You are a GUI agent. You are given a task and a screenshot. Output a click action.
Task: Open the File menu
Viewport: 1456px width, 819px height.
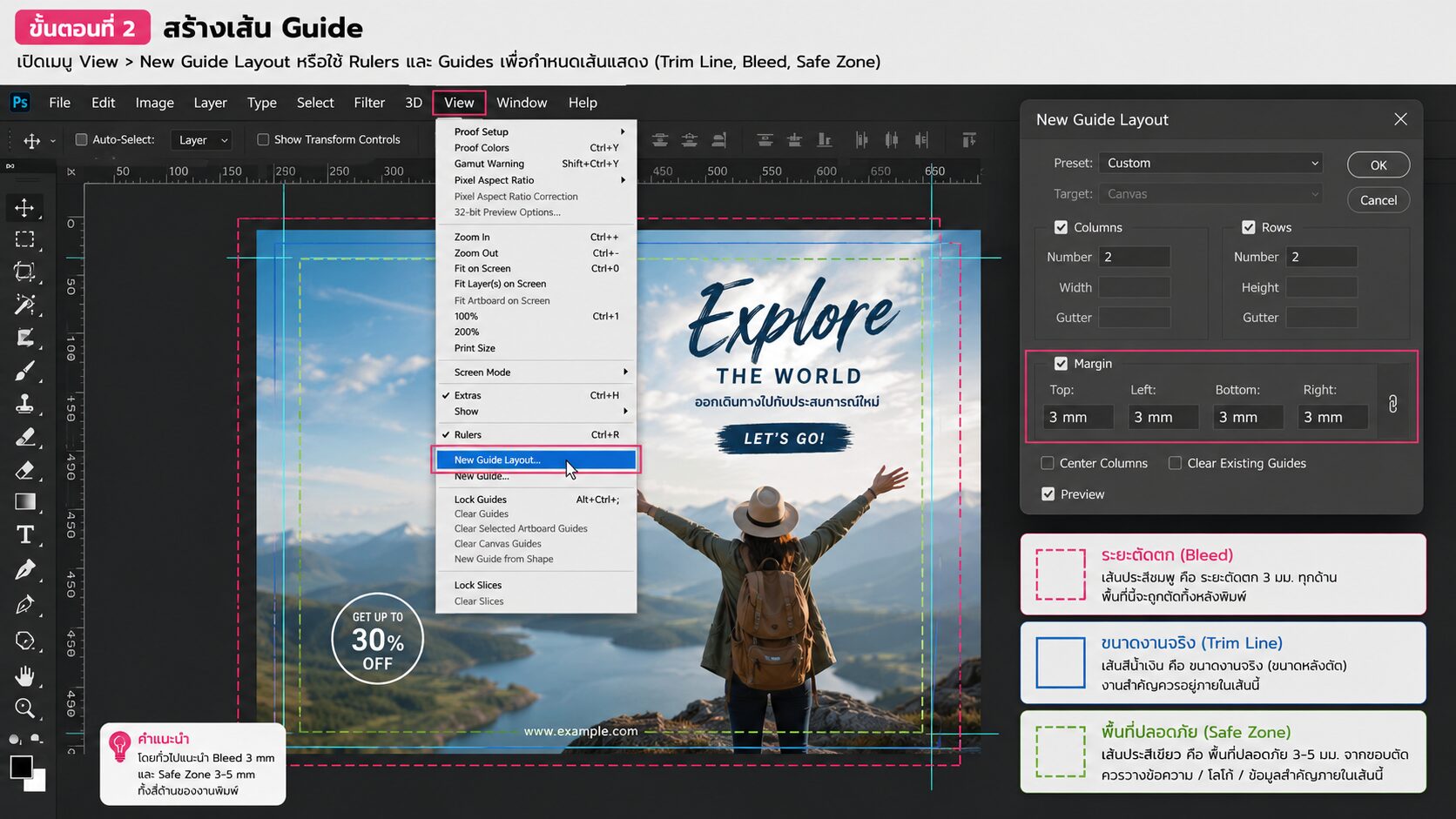60,103
